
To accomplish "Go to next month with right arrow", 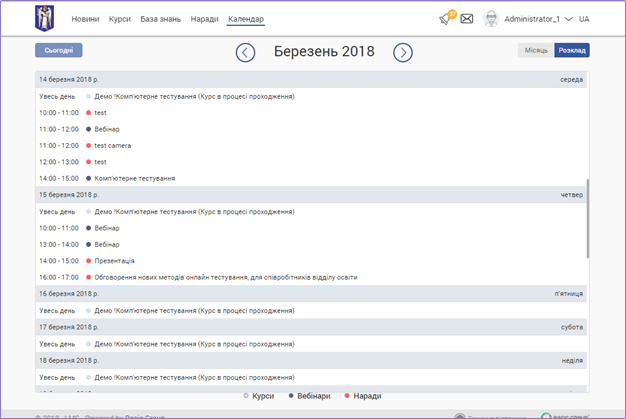I will coord(402,53).
